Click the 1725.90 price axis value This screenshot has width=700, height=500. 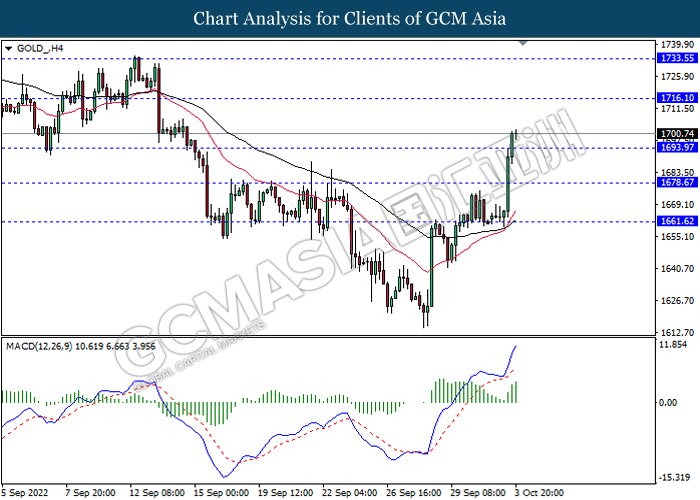tap(677, 77)
